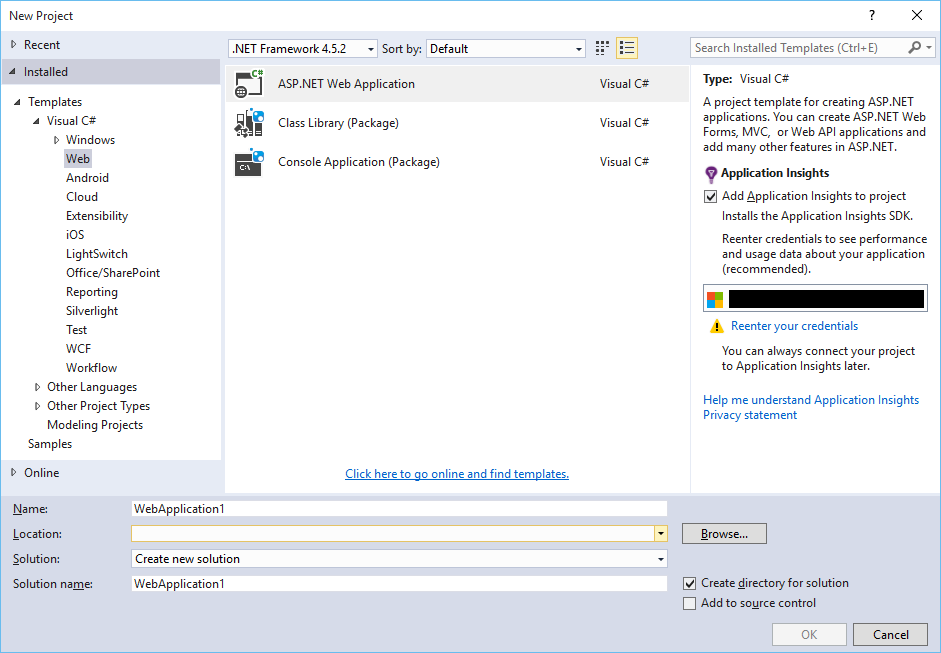941x653 pixels.
Task: Click the go online and find templates link
Action: click(x=457, y=474)
